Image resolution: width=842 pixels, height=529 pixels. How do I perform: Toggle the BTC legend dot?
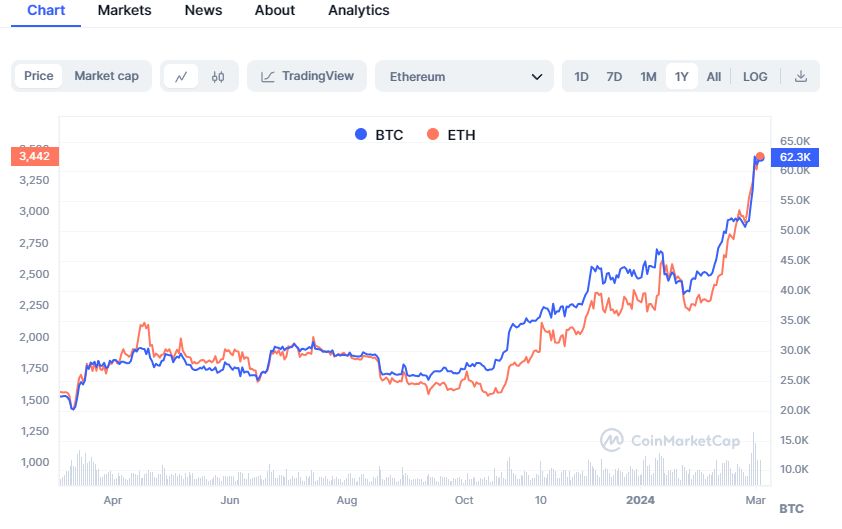(361, 134)
